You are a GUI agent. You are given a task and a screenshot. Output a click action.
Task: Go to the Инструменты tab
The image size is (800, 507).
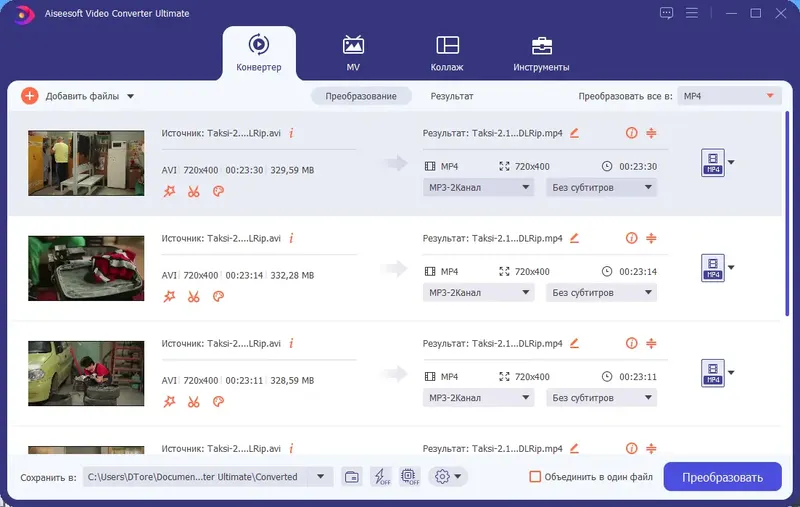(541, 53)
